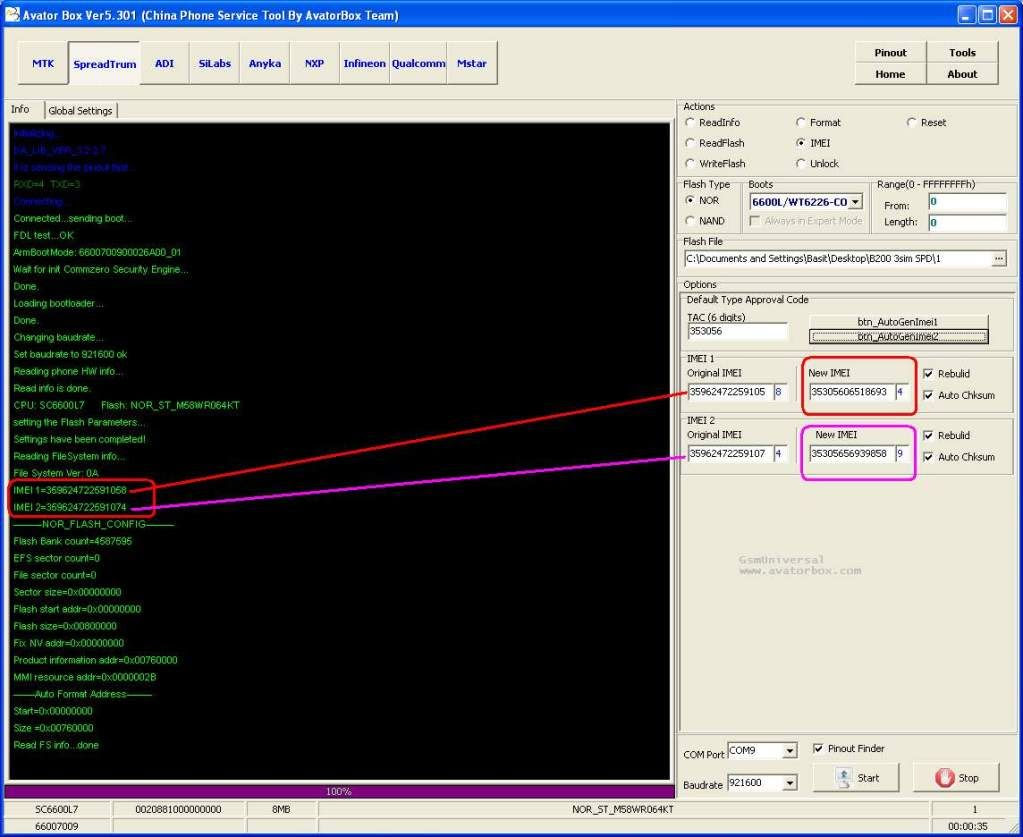Click status bar entry 8MB
The image size is (1023, 837).
click(281, 810)
